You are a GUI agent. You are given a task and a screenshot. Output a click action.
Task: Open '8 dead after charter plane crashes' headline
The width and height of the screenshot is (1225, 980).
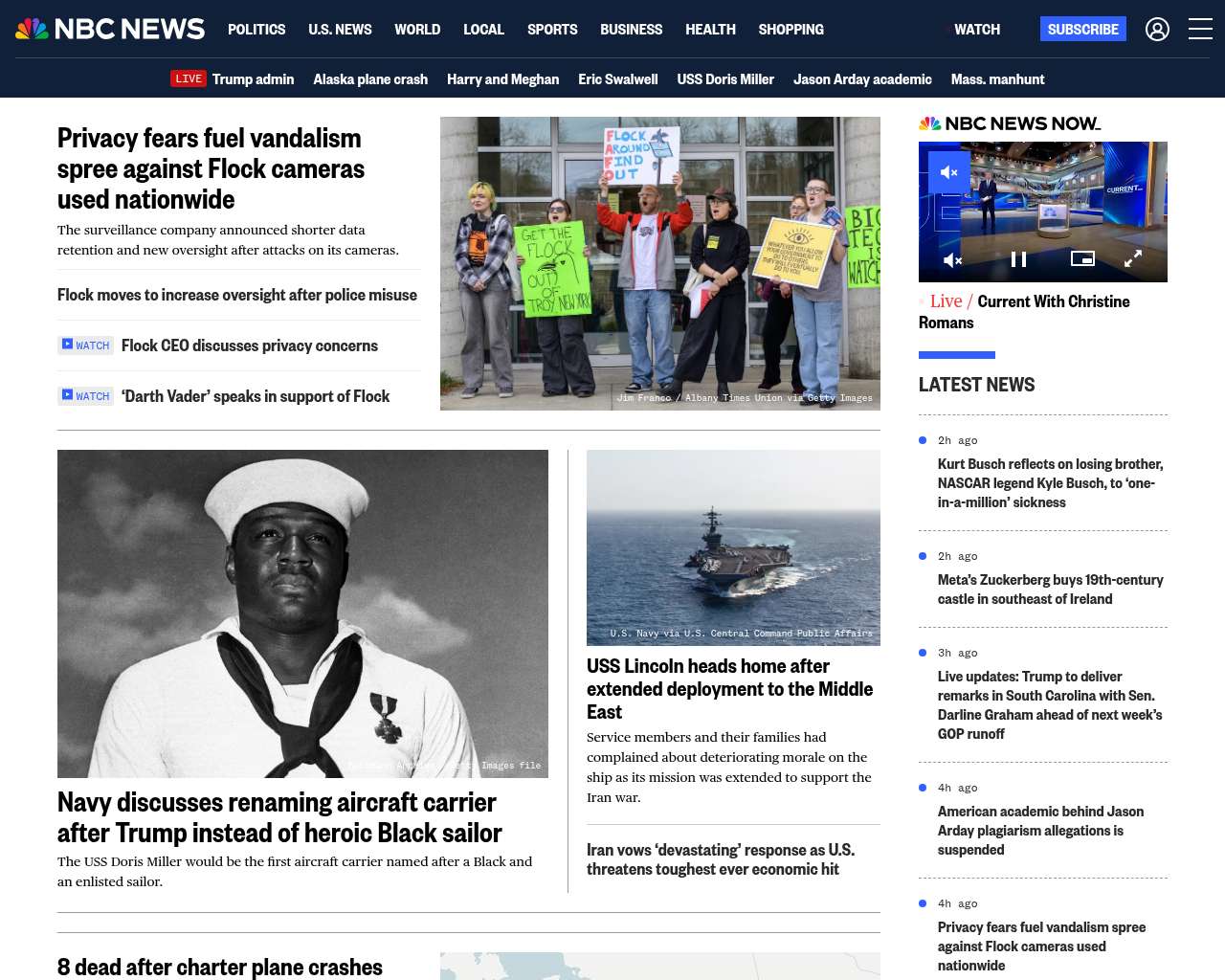pyautogui.click(x=220, y=967)
